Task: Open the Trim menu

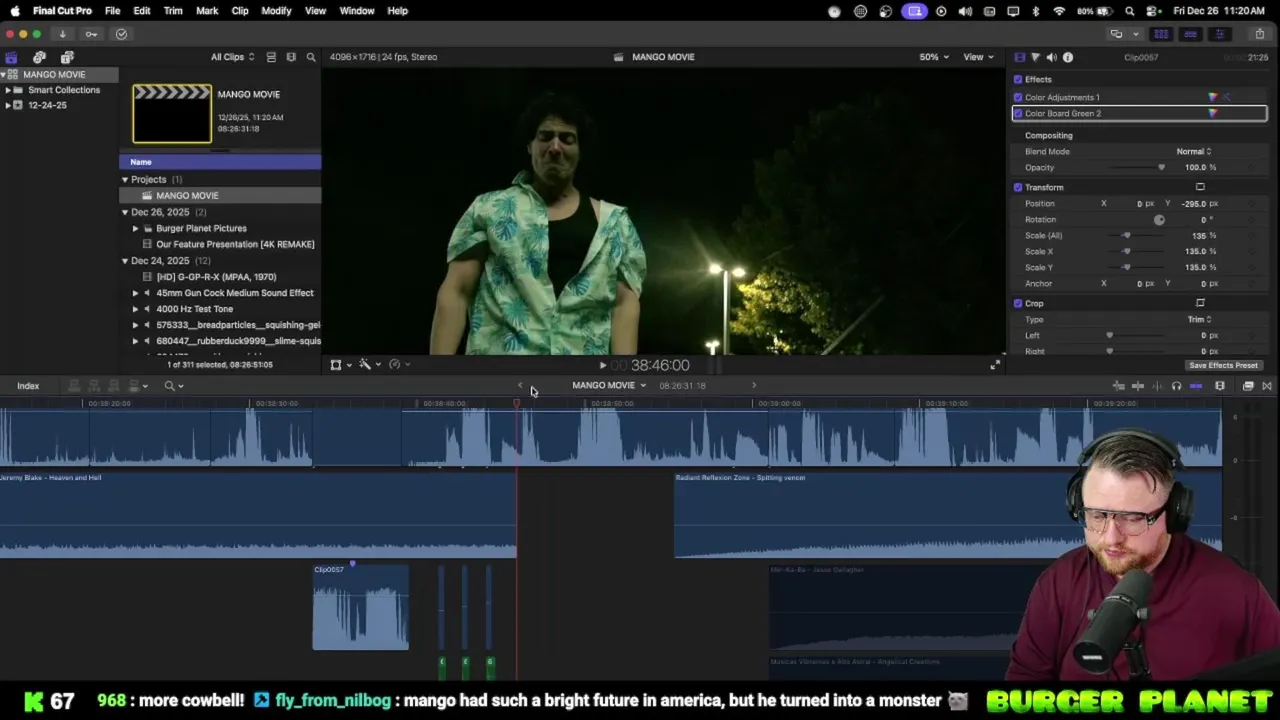Action: pos(173,11)
